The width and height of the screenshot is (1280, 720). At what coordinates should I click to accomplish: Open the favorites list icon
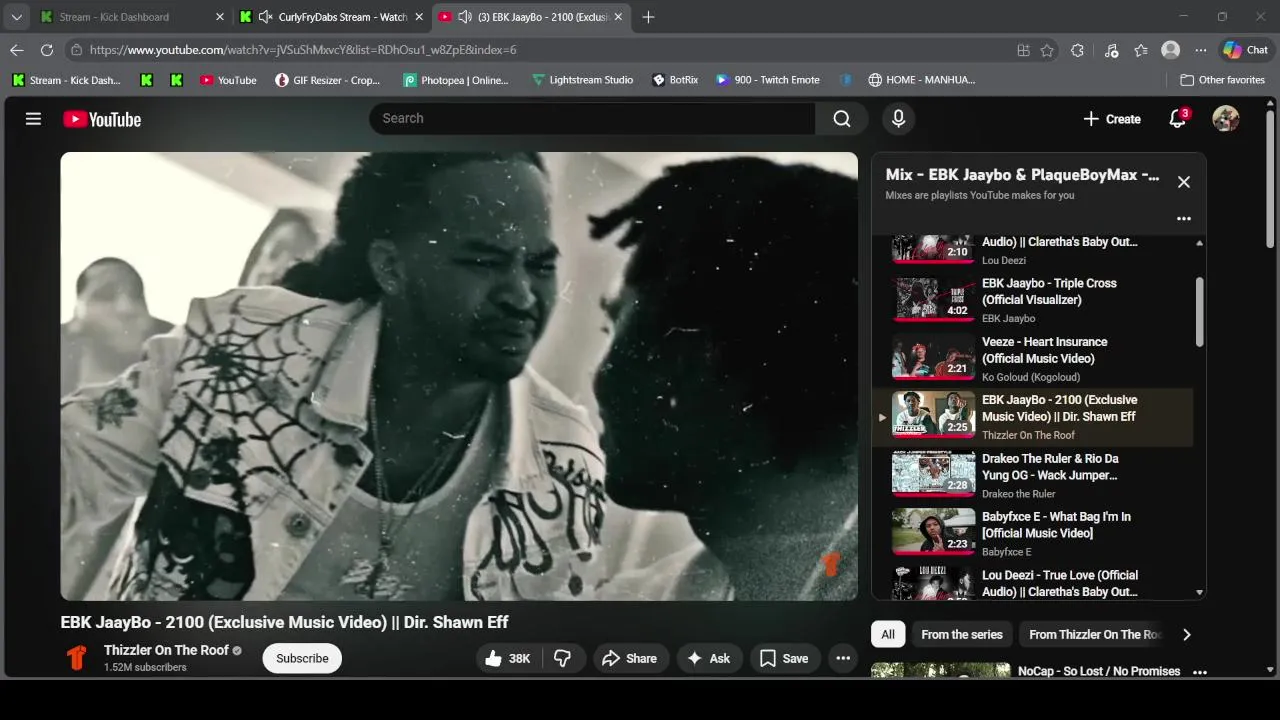(1141, 50)
